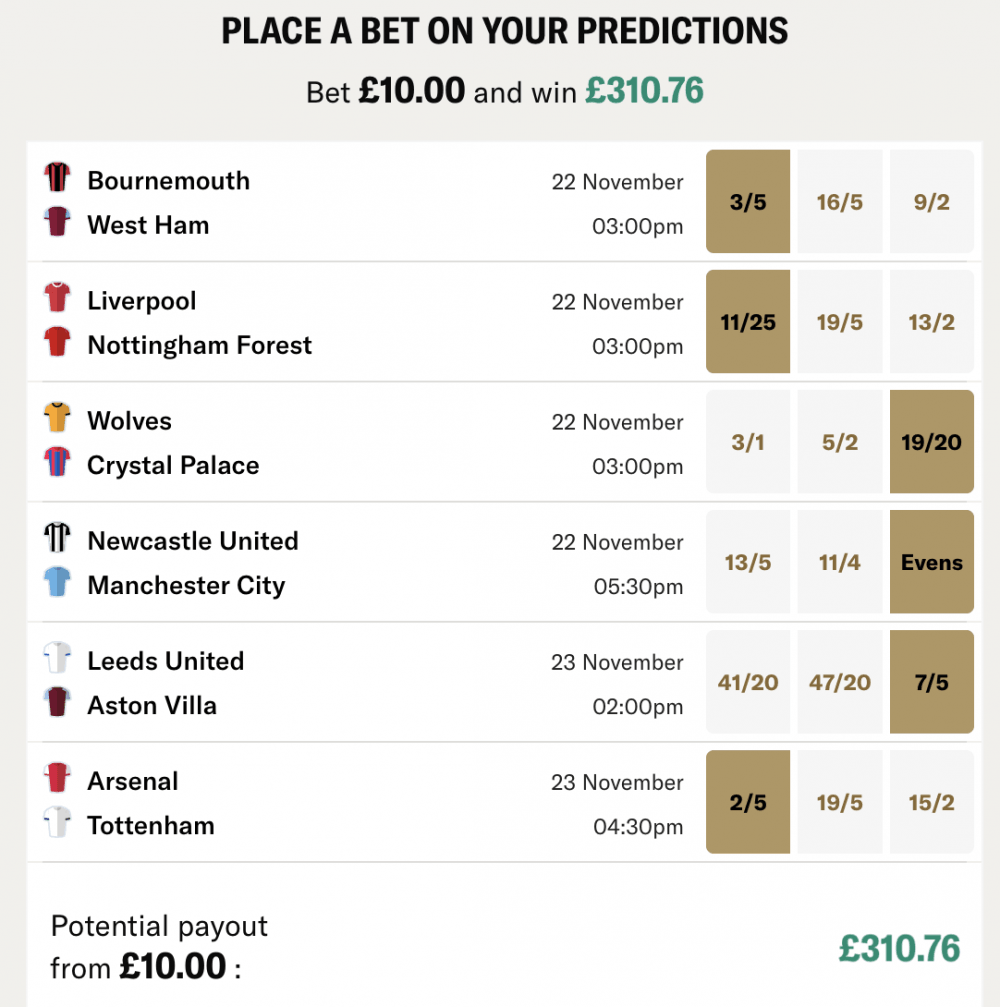Toggle the 19/5 Liverpool draw odds
Viewport: 1000px width, 1007px height.
(840, 321)
